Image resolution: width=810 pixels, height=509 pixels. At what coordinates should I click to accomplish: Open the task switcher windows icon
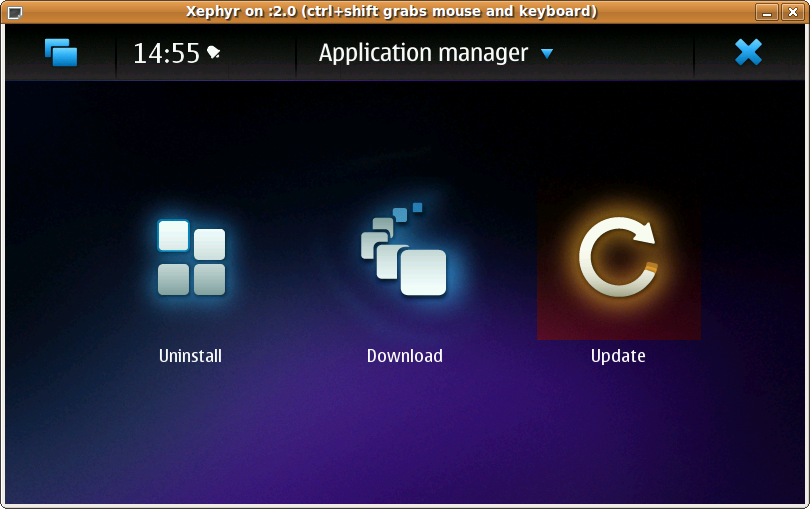(61, 53)
